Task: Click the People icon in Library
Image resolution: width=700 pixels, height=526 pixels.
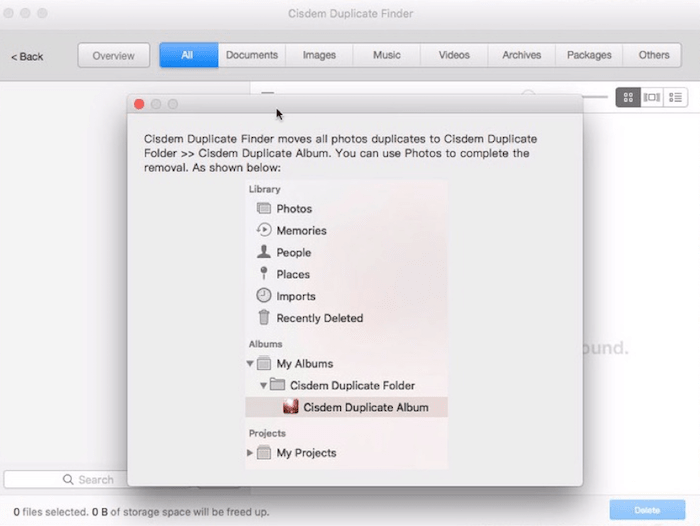Action: [x=264, y=252]
